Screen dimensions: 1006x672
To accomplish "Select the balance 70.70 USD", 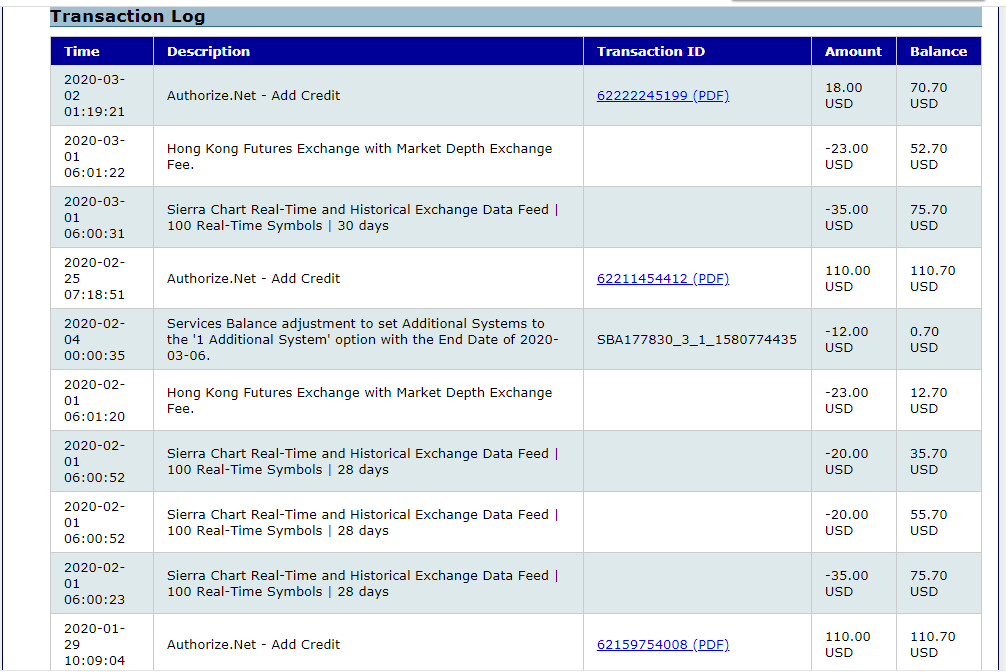I will click(928, 96).
